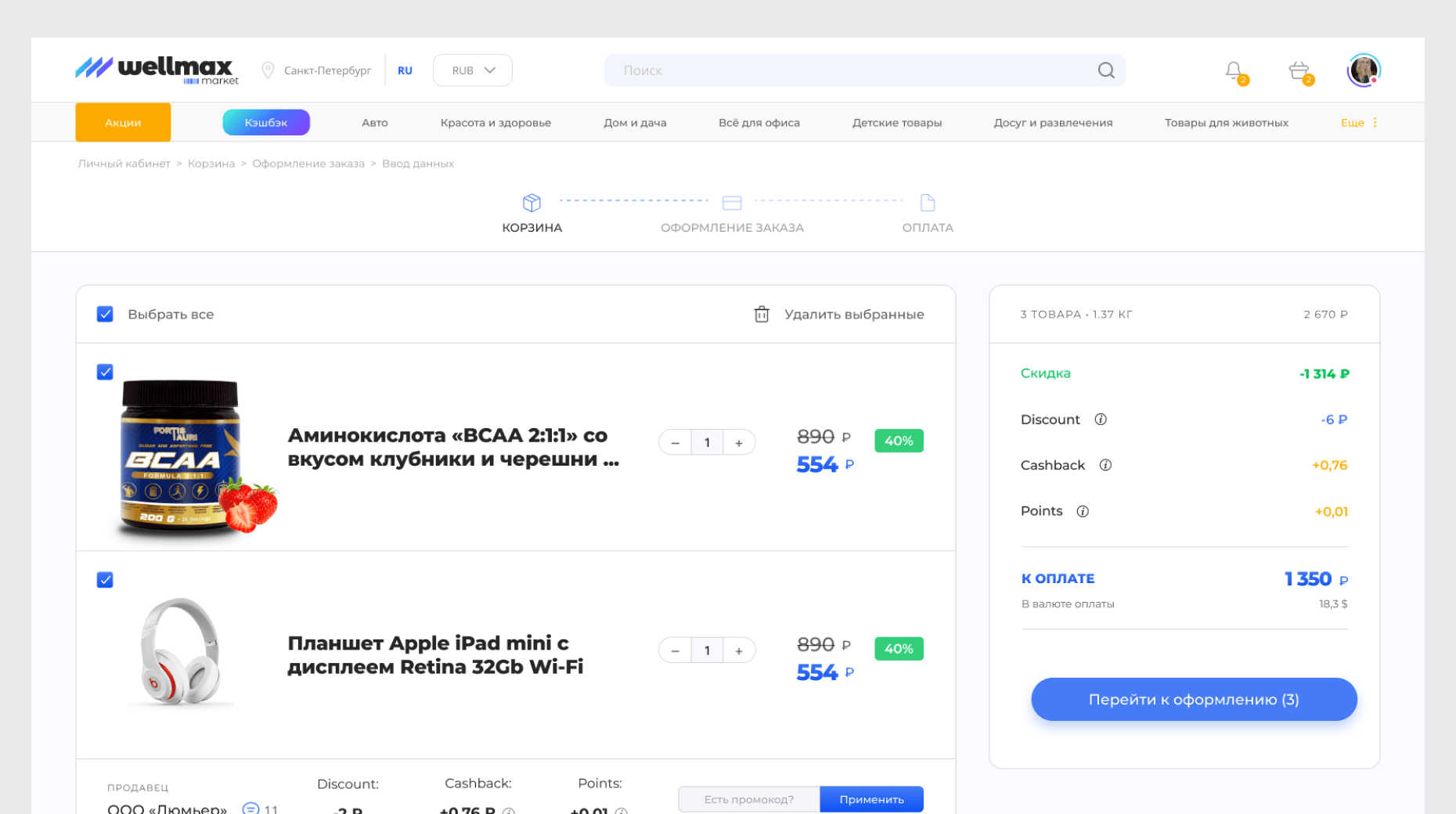Click the 1 350 ₽ total to pay
1456x814 pixels.
click(x=1317, y=579)
